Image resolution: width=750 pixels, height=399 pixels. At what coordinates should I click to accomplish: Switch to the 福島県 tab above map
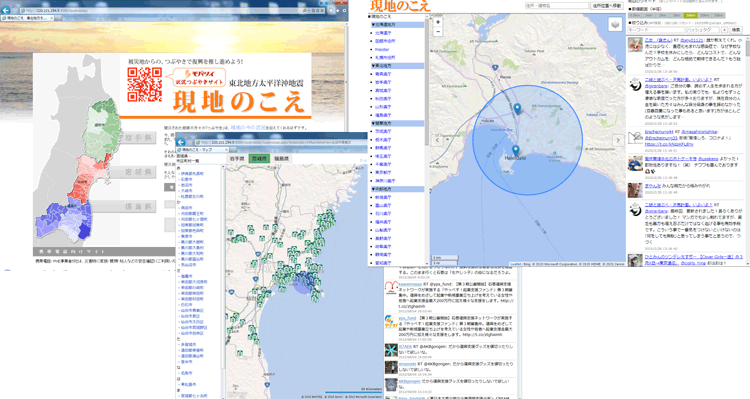(281, 158)
